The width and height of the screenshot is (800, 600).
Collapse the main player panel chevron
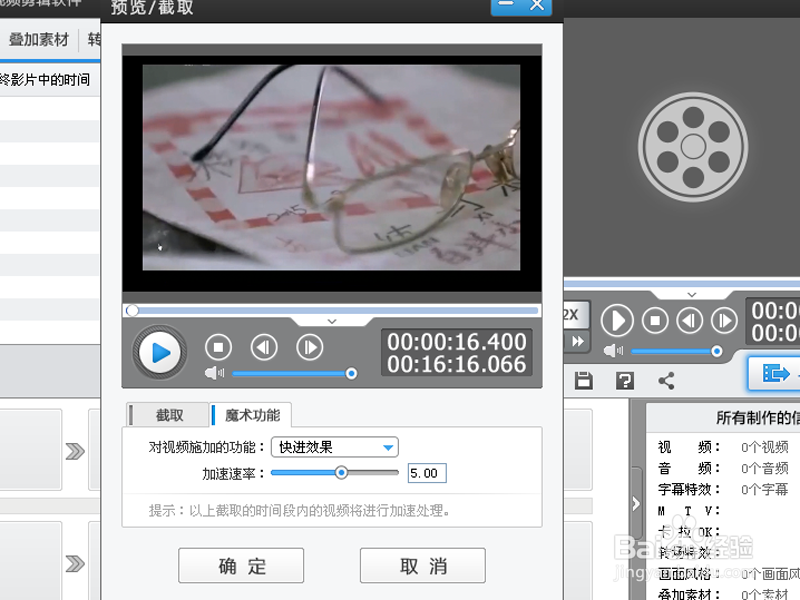(x=692, y=295)
